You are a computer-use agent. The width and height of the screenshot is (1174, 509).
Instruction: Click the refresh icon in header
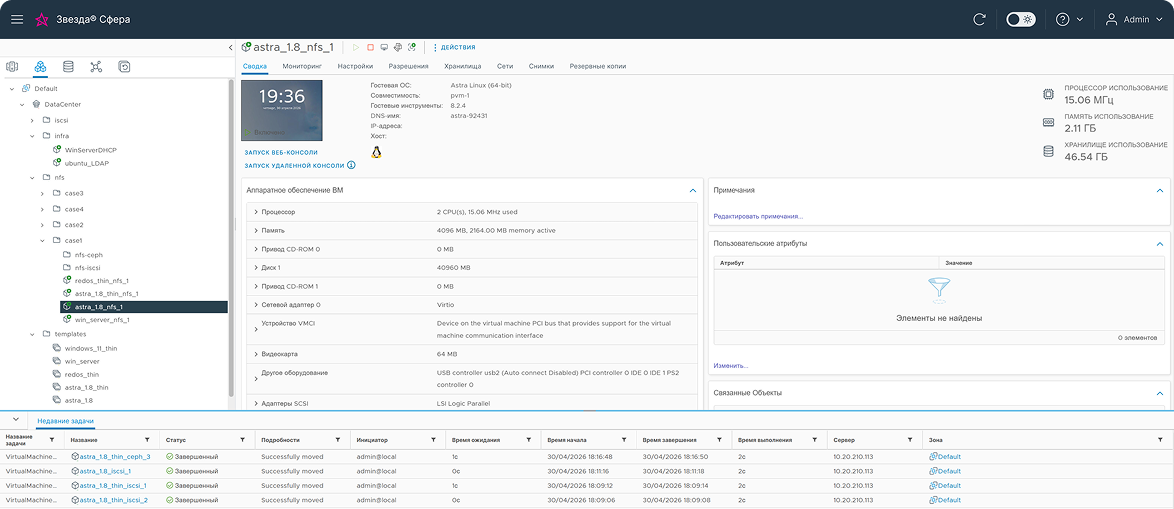(x=979, y=19)
